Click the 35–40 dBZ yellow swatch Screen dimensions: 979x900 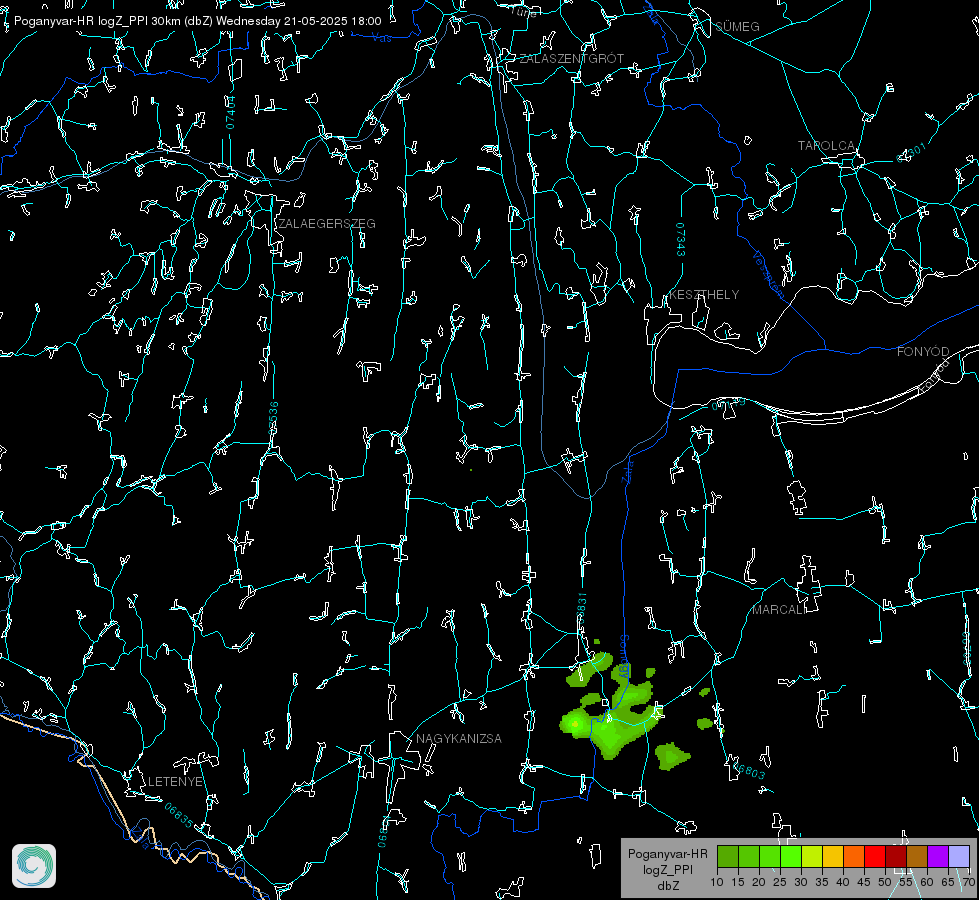click(833, 856)
